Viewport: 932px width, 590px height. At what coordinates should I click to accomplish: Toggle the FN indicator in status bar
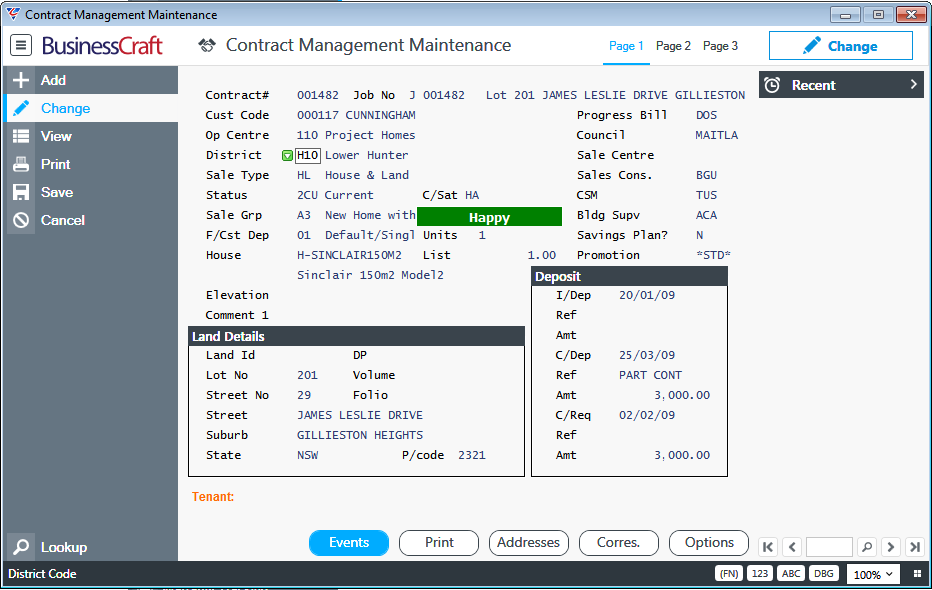click(x=729, y=573)
